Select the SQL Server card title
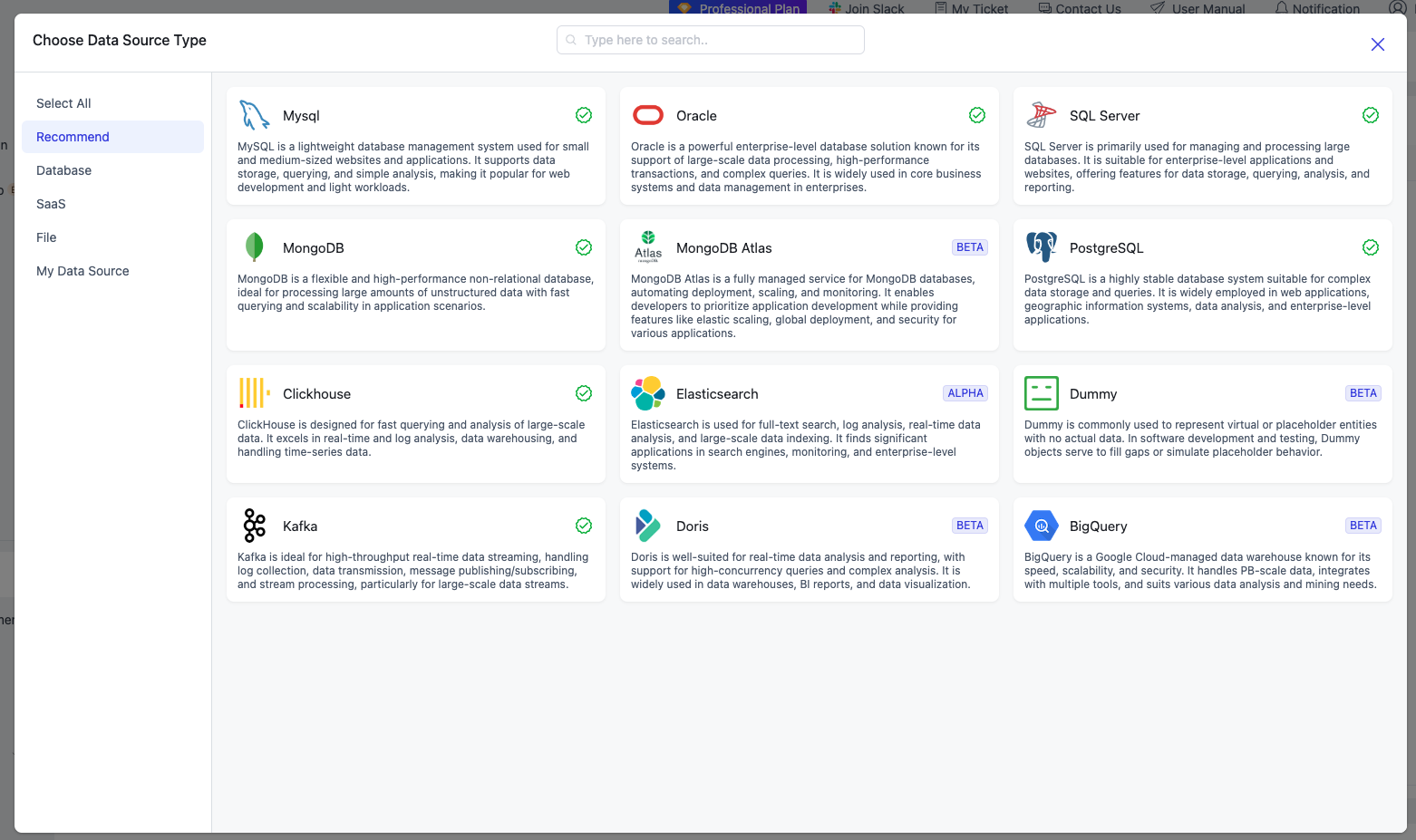 tap(1104, 116)
